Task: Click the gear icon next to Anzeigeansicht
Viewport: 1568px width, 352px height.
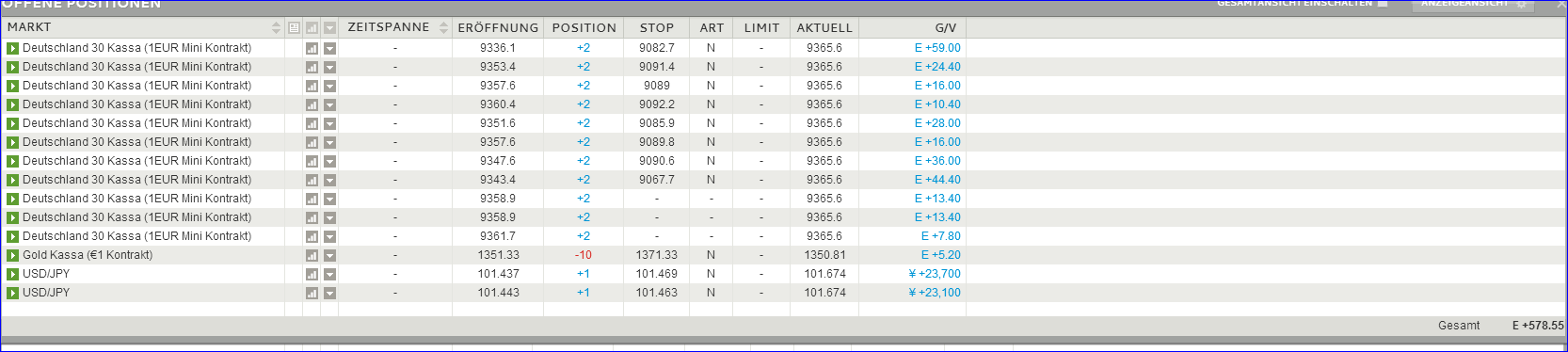Action: (1520, 4)
